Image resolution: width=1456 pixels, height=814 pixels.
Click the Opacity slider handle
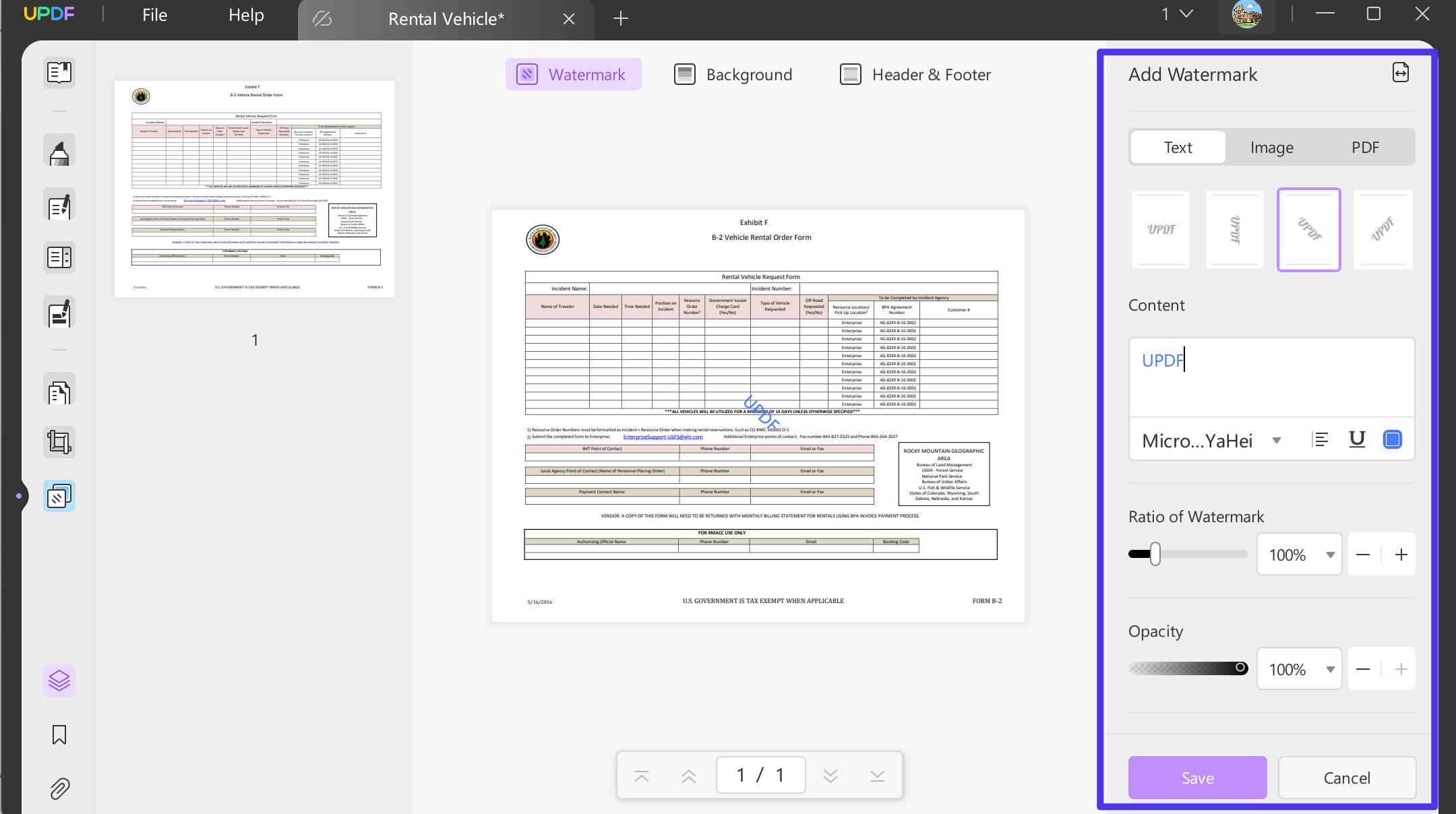[x=1242, y=668]
